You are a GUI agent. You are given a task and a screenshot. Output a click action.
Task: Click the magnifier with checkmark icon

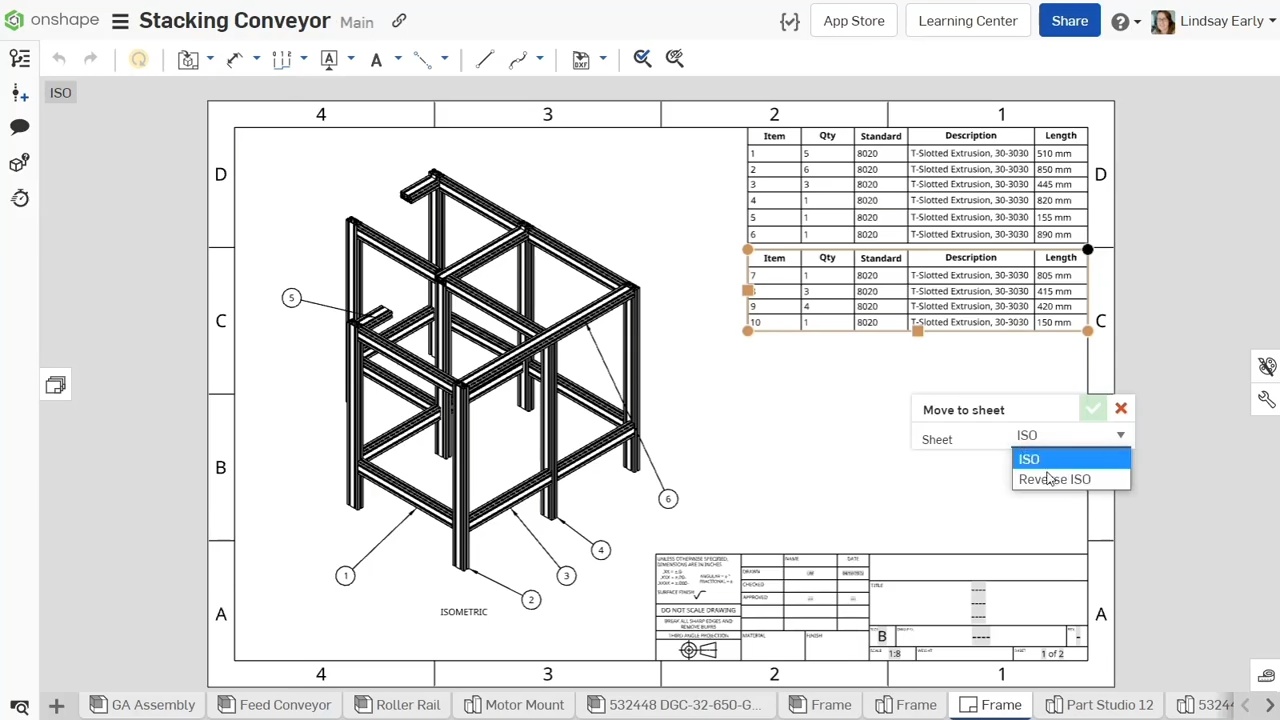(642, 59)
